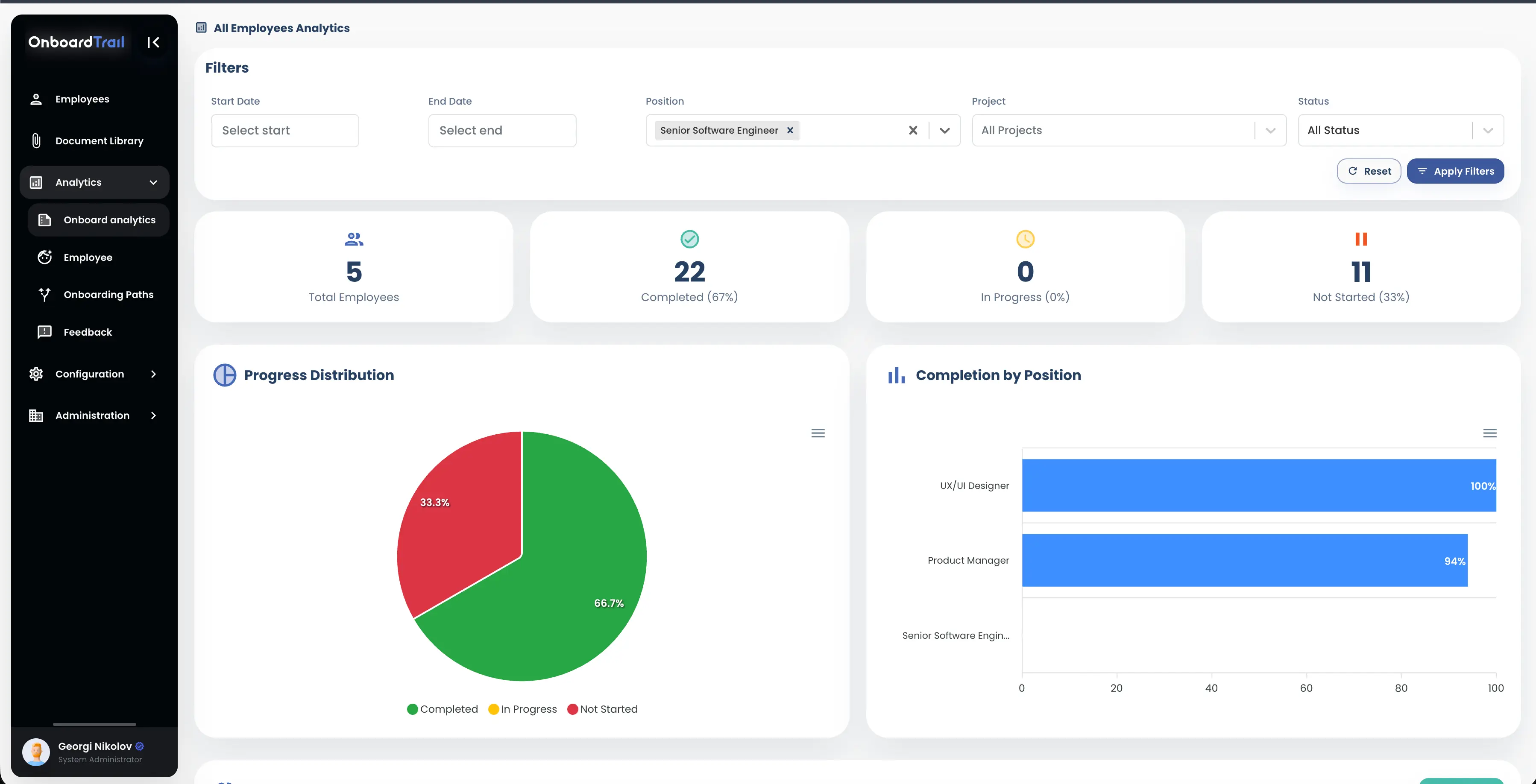Image resolution: width=1536 pixels, height=784 pixels.
Task: Collapse the Analytics section chevron
Action: pos(153,182)
